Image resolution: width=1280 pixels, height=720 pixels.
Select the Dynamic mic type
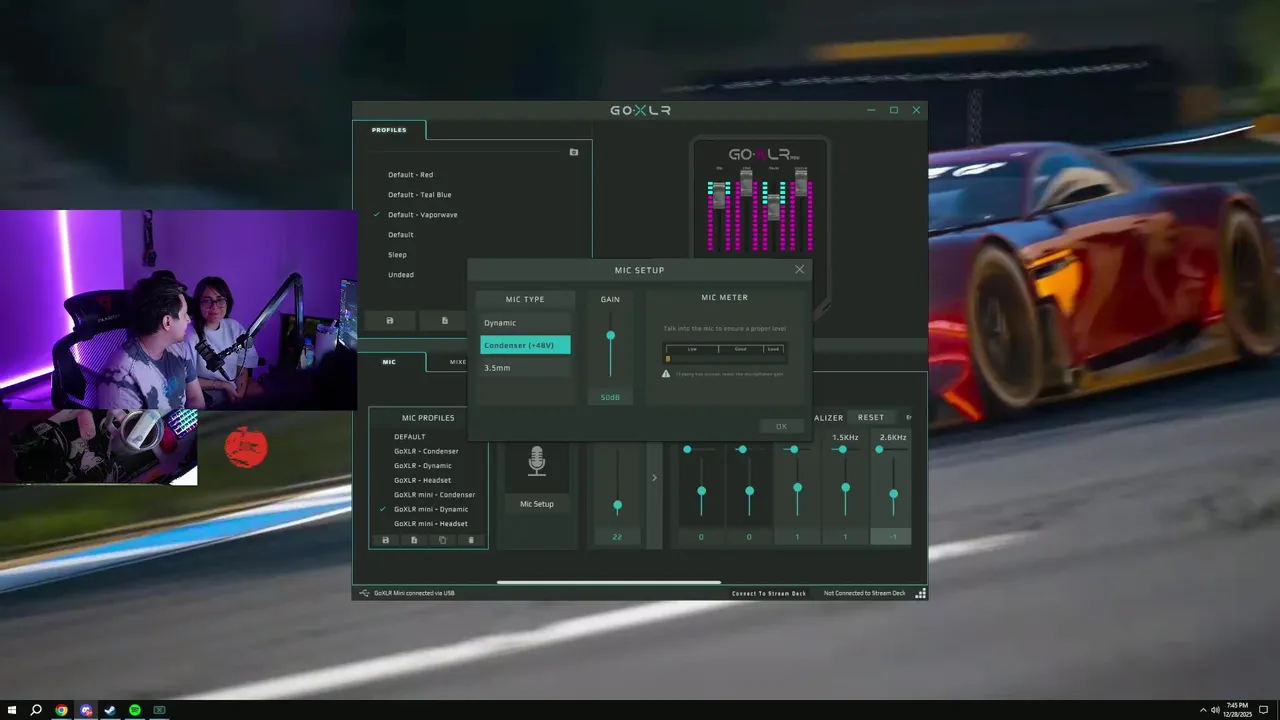click(x=525, y=323)
